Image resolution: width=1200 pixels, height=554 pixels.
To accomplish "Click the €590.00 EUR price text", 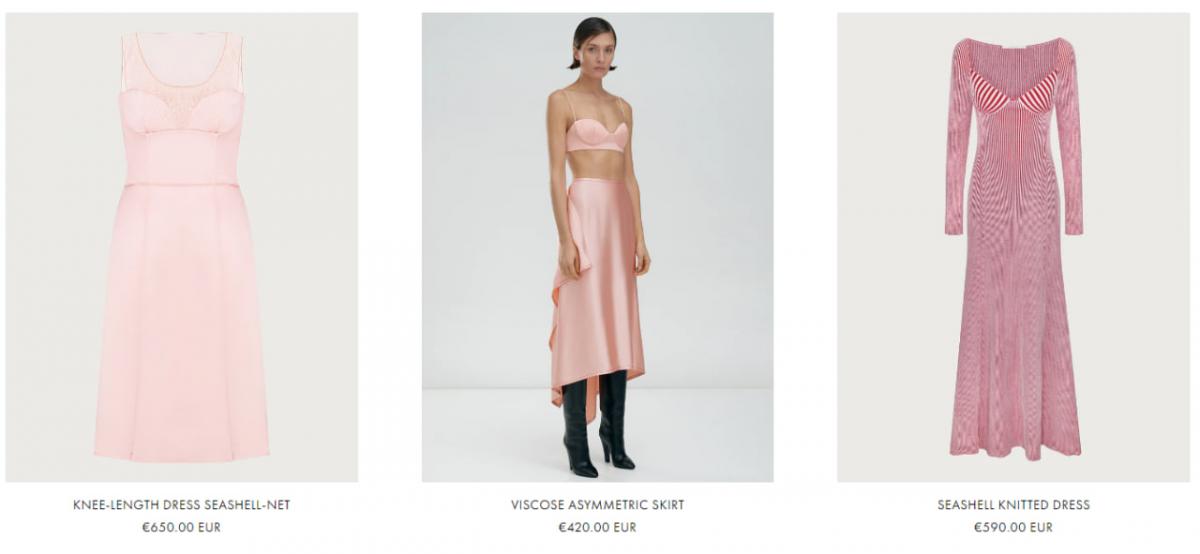I will [1013, 527].
